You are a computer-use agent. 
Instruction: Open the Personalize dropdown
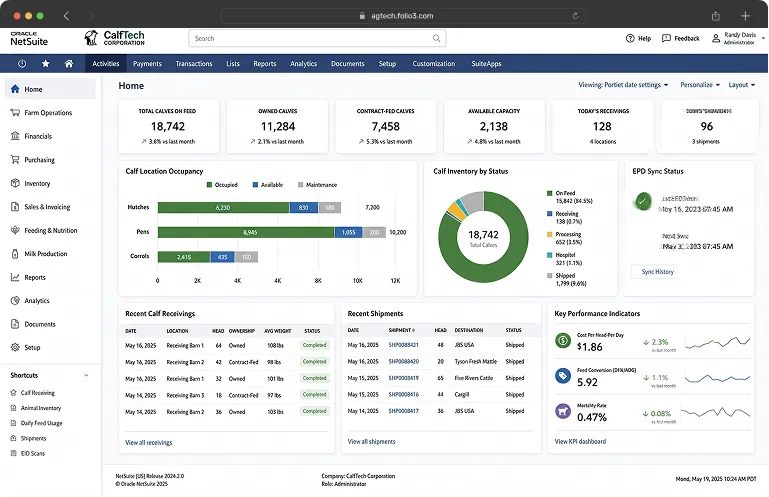point(700,85)
